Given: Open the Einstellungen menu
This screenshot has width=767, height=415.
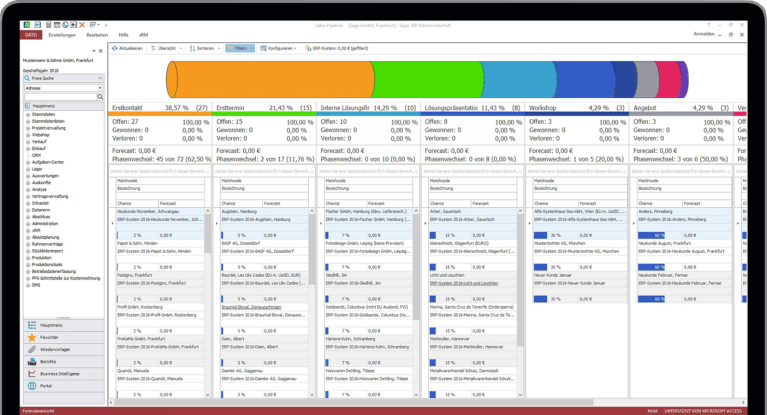Looking at the screenshot, I should point(62,34).
